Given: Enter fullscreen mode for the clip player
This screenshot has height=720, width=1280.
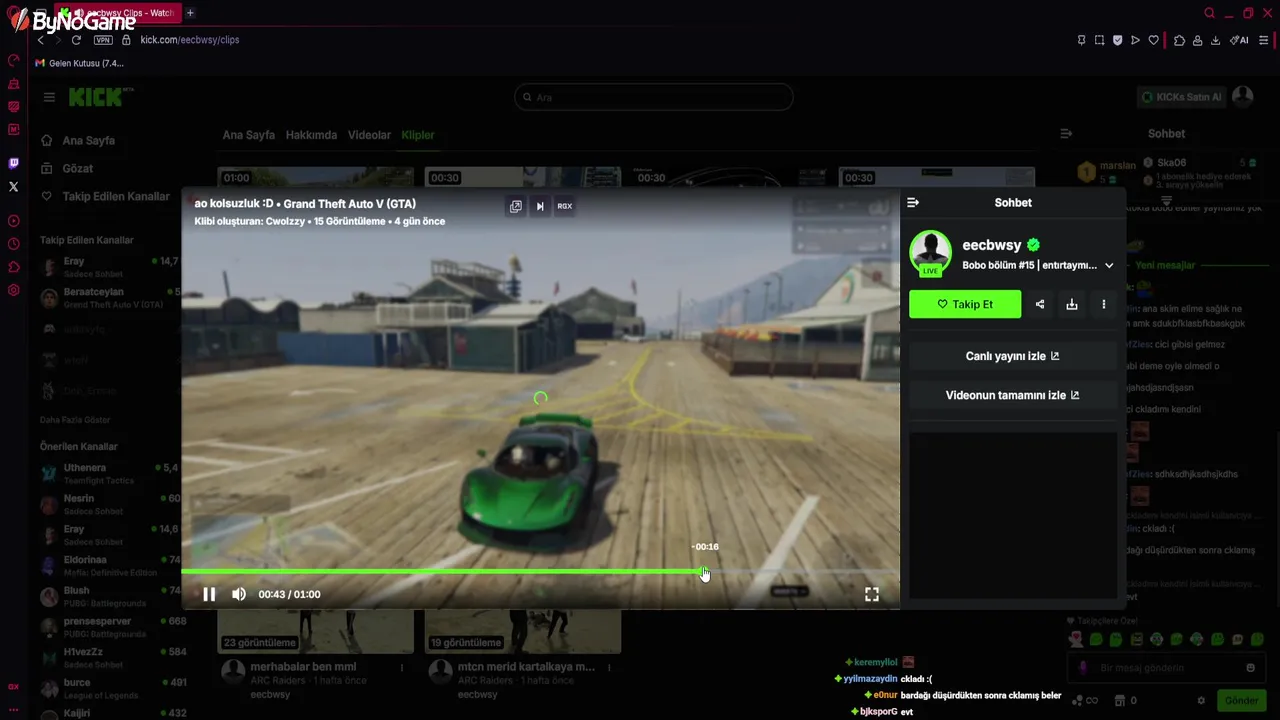Looking at the screenshot, I should (872, 594).
